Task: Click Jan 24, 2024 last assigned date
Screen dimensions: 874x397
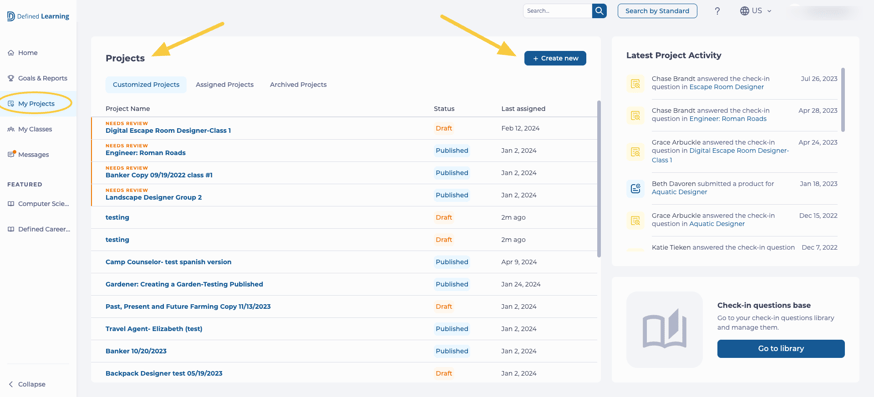Action: coord(521,284)
